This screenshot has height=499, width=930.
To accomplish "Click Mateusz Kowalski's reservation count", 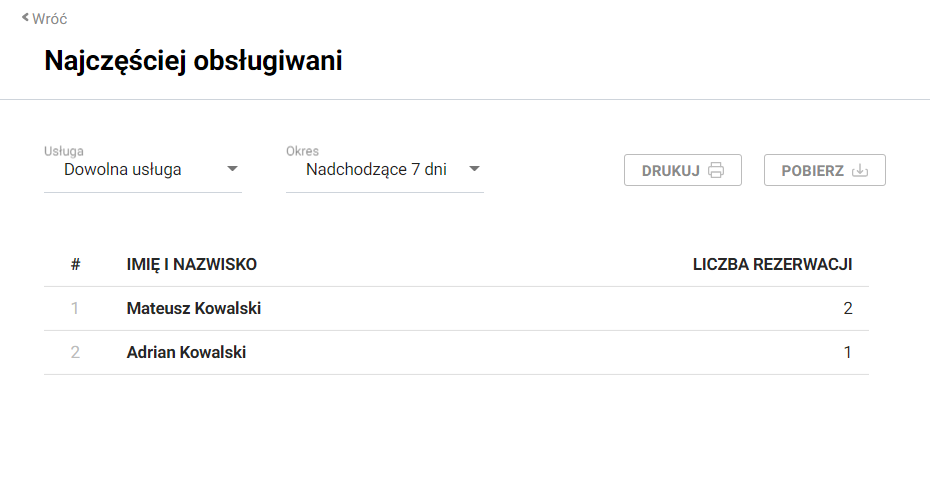I will coord(848,309).
